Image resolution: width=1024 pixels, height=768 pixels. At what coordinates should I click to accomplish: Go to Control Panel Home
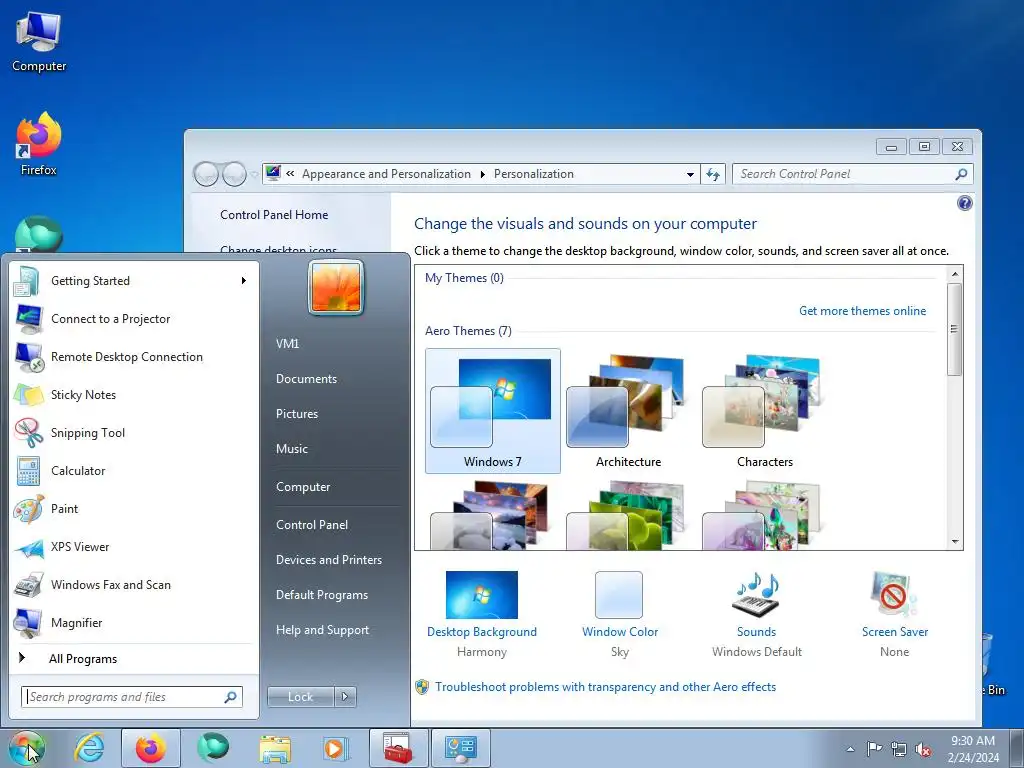click(274, 215)
